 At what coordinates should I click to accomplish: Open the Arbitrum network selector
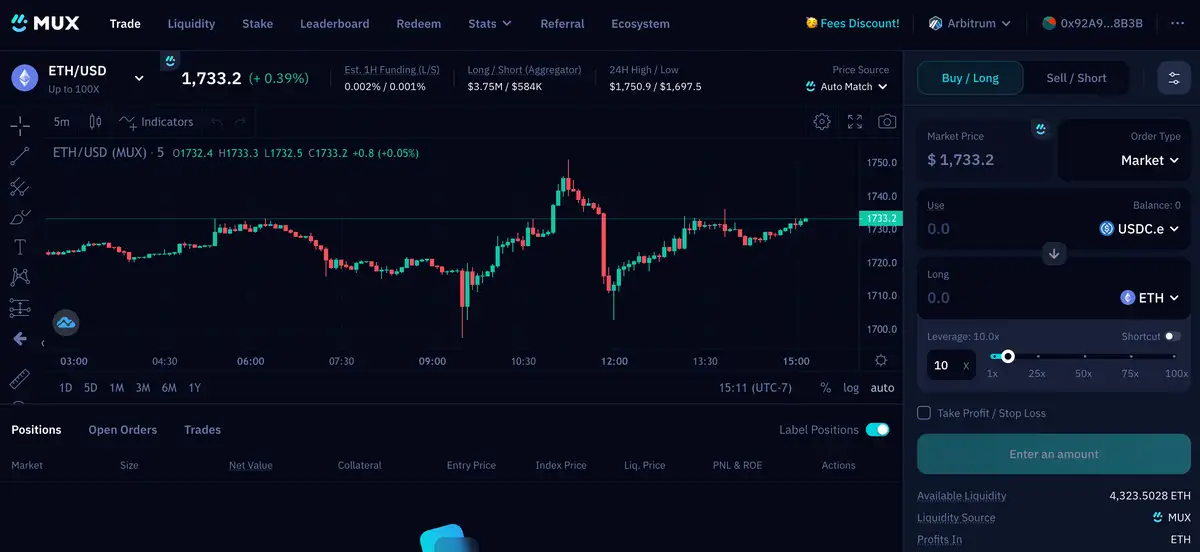pos(970,23)
